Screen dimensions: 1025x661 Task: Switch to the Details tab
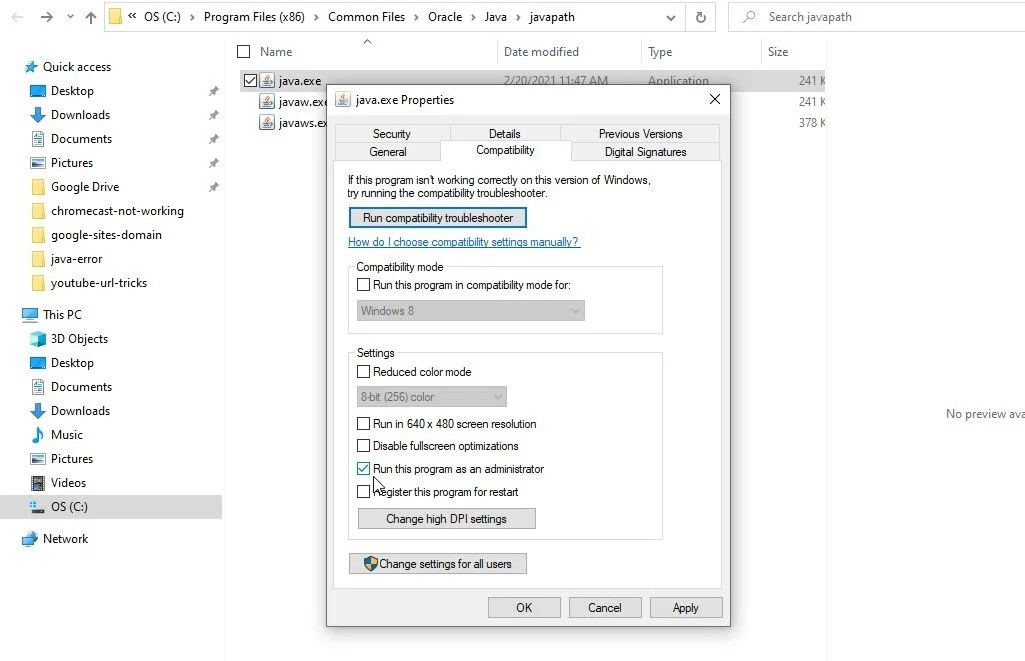coord(504,132)
